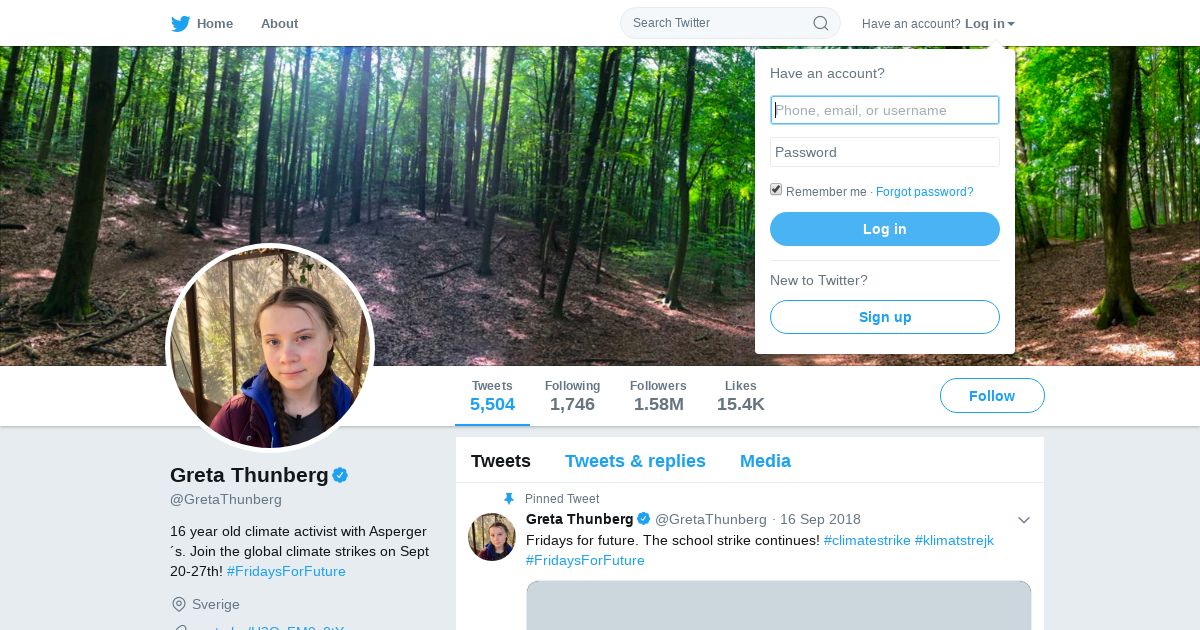Click the Twitter bird logo
Image resolution: width=1200 pixels, height=630 pixels.
[180, 23]
